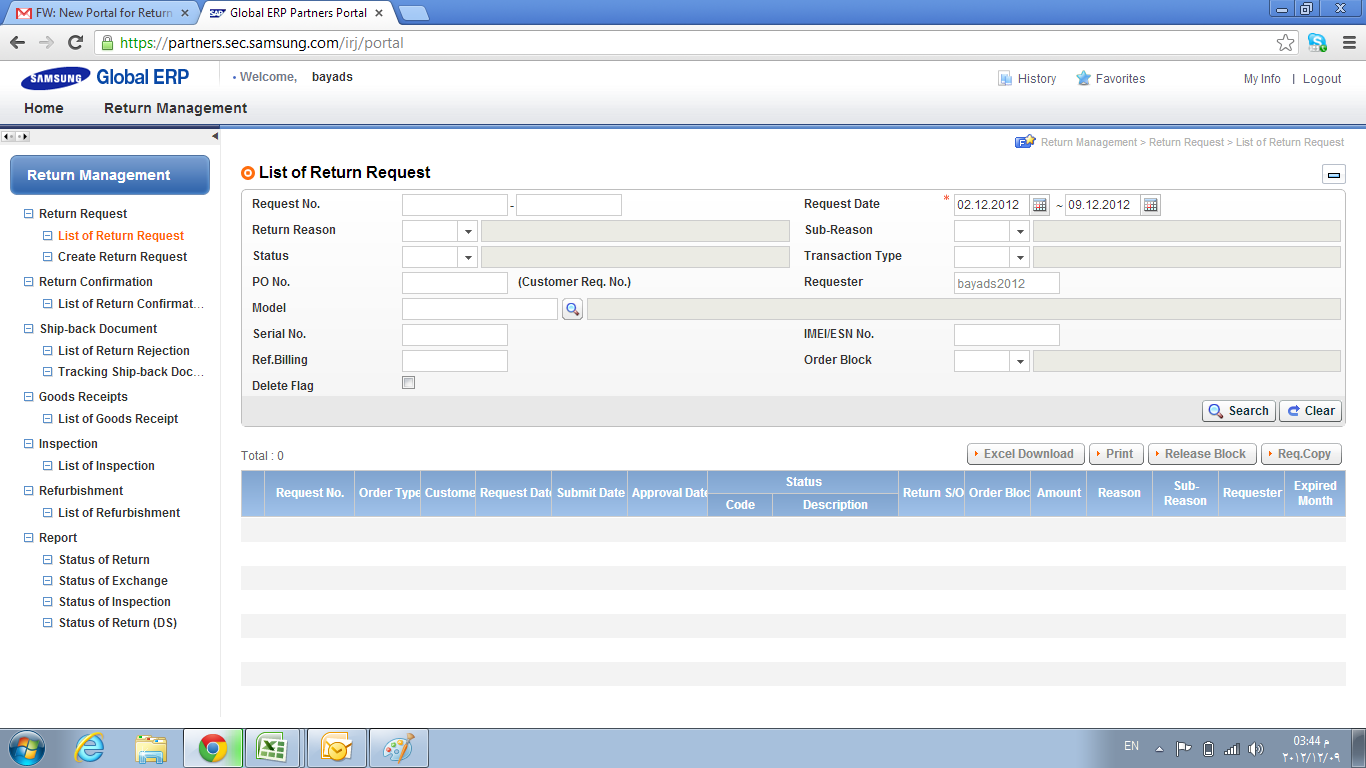The height and width of the screenshot is (768, 1366).
Task: Collapse the left navigation panel arrow
Action: [214, 136]
